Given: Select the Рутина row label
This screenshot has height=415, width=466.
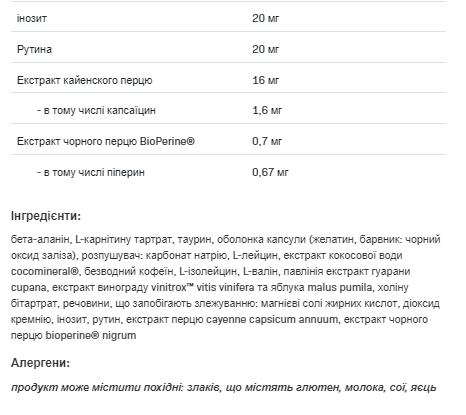Looking at the screenshot, I should click(34, 49).
